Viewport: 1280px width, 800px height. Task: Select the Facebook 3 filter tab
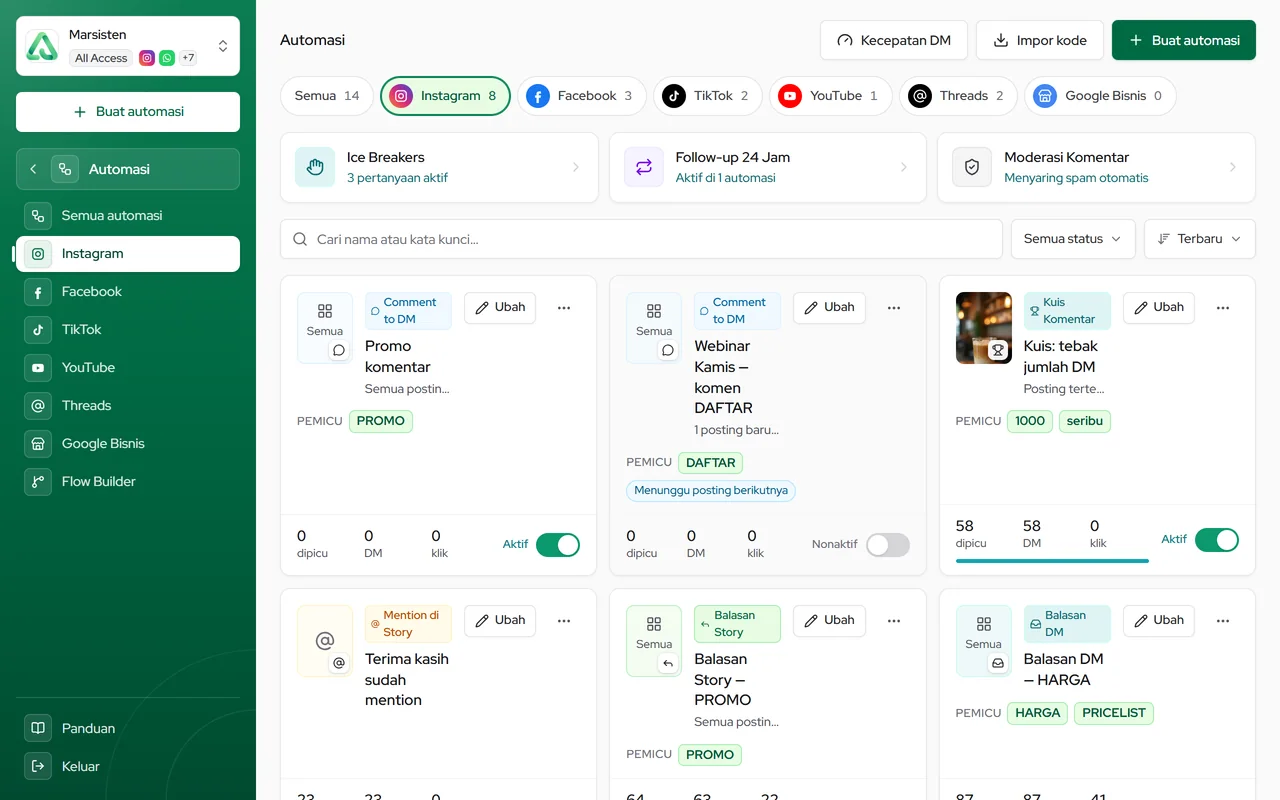pos(582,96)
